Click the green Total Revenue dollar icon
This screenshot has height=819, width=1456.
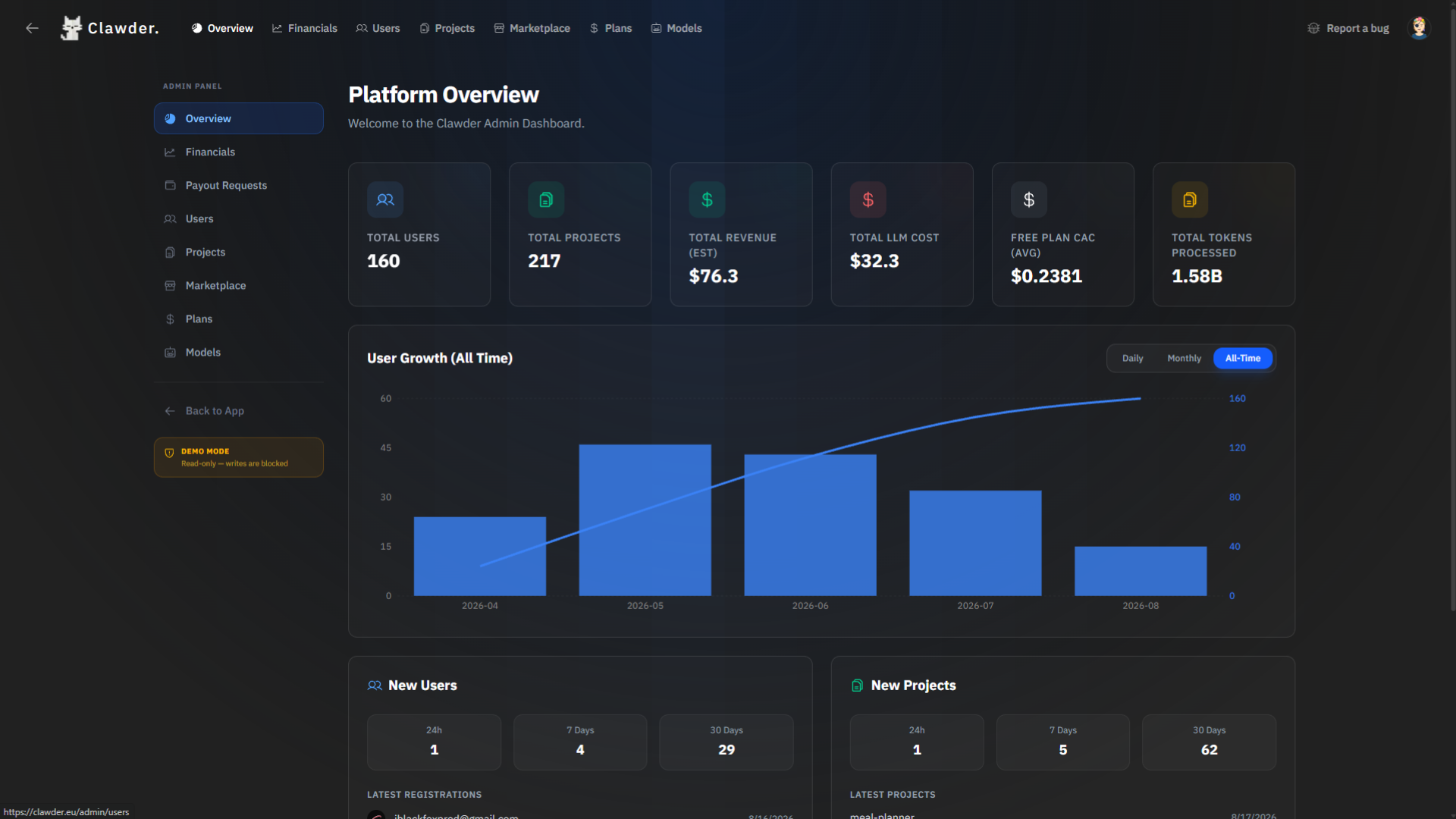[x=707, y=199]
